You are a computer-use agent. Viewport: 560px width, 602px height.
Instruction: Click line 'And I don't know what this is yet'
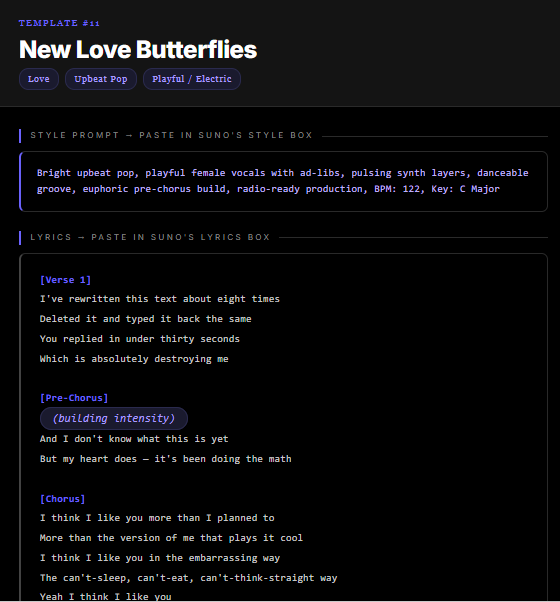pos(134,439)
